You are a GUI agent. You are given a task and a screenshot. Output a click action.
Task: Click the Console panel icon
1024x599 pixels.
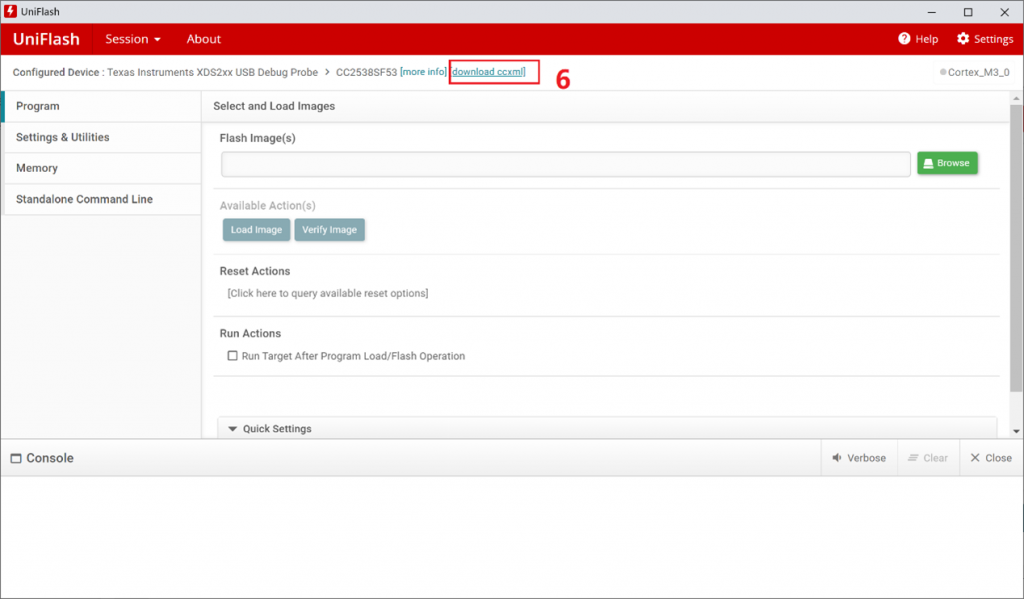tap(16, 459)
